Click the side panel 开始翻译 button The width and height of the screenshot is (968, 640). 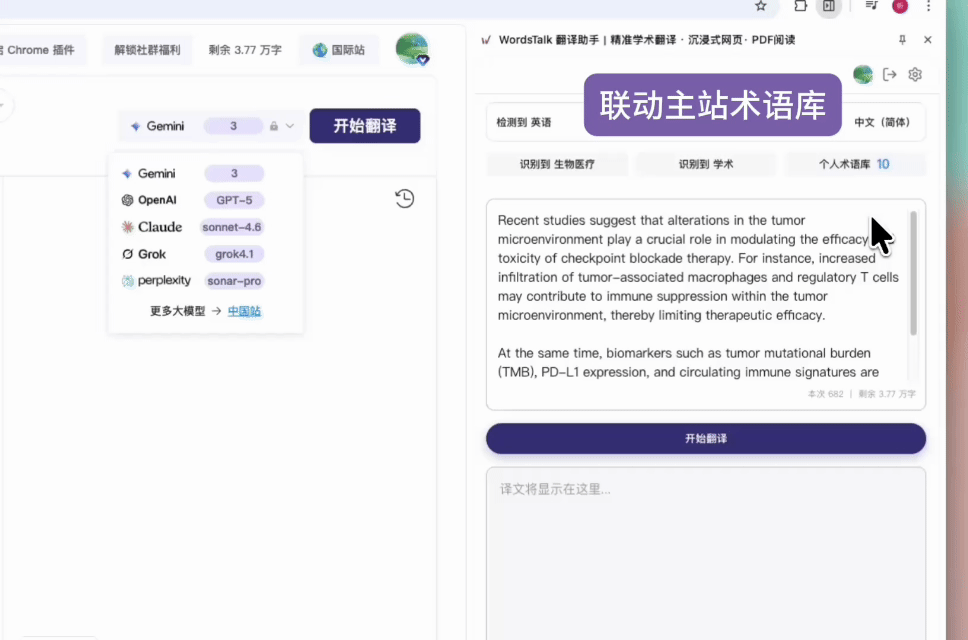click(706, 439)
